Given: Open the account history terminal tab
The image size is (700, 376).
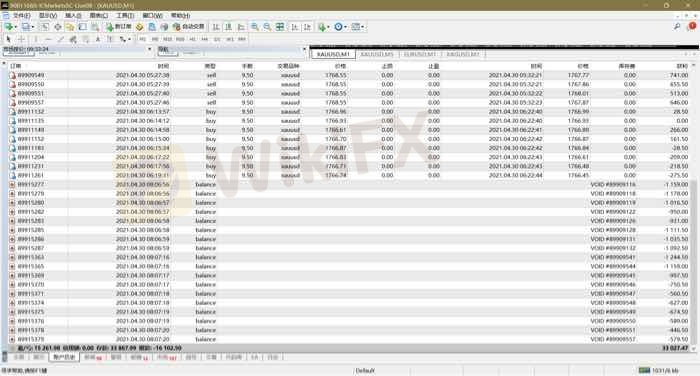Looking at the screenshot, I should 64,357.
